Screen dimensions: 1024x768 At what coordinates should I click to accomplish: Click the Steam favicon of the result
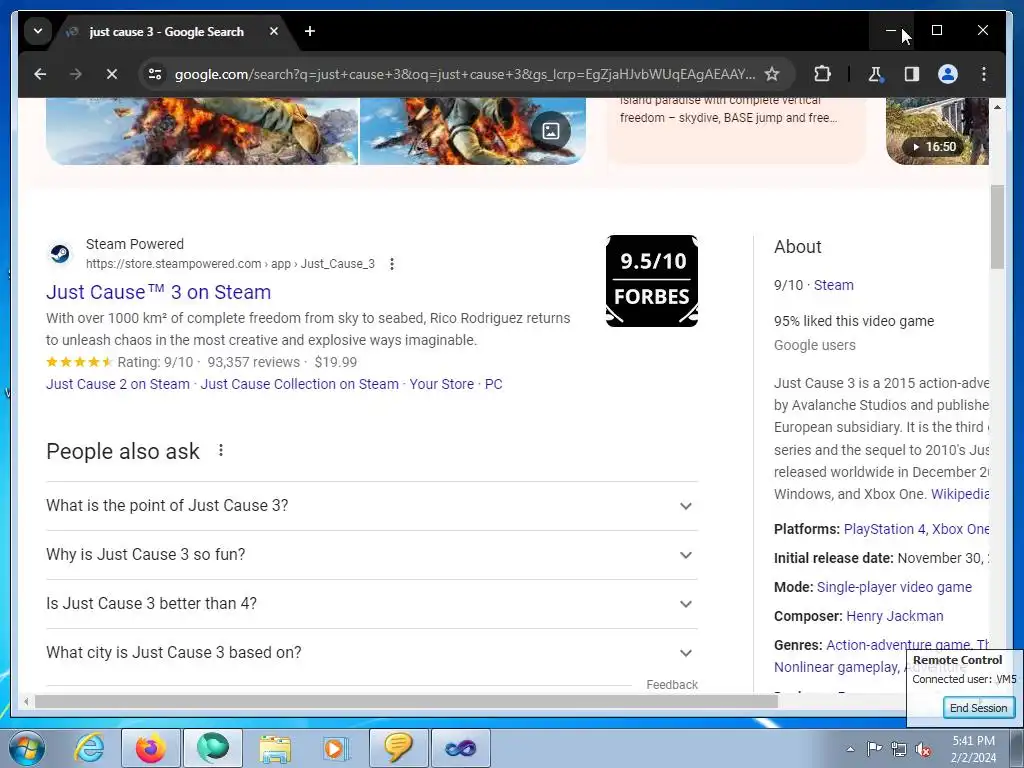click(x=60, y=253)
